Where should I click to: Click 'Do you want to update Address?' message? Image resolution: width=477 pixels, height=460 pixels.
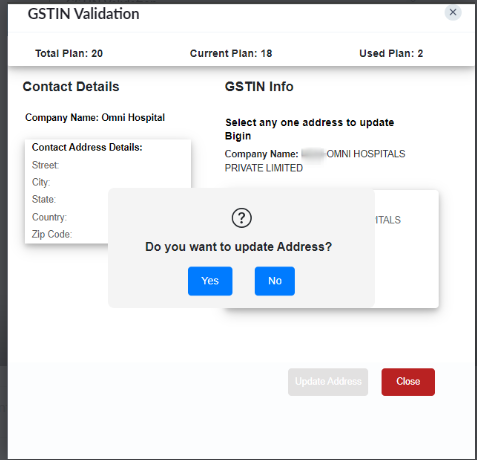coord(239,247)
